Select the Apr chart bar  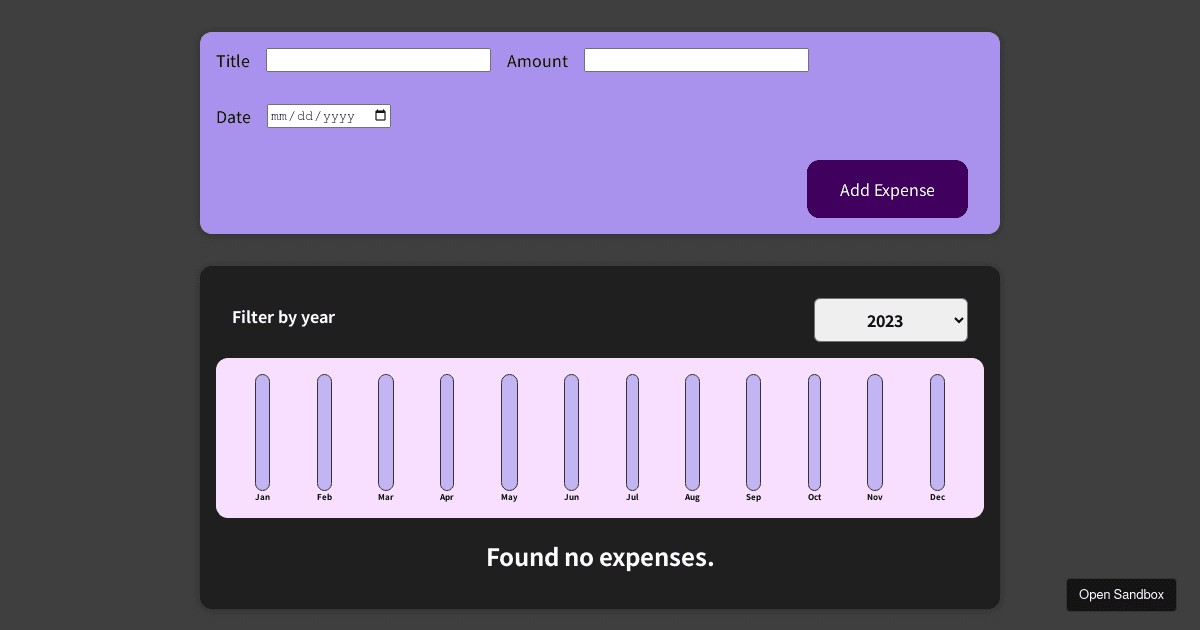(x=447, y=432)
